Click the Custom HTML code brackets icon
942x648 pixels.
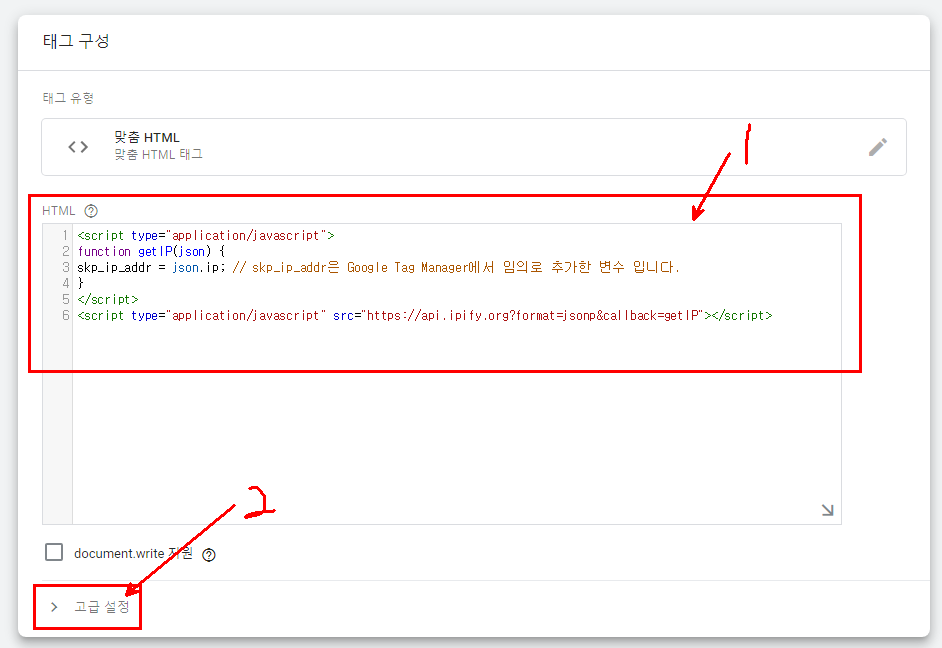pos(78,147)
